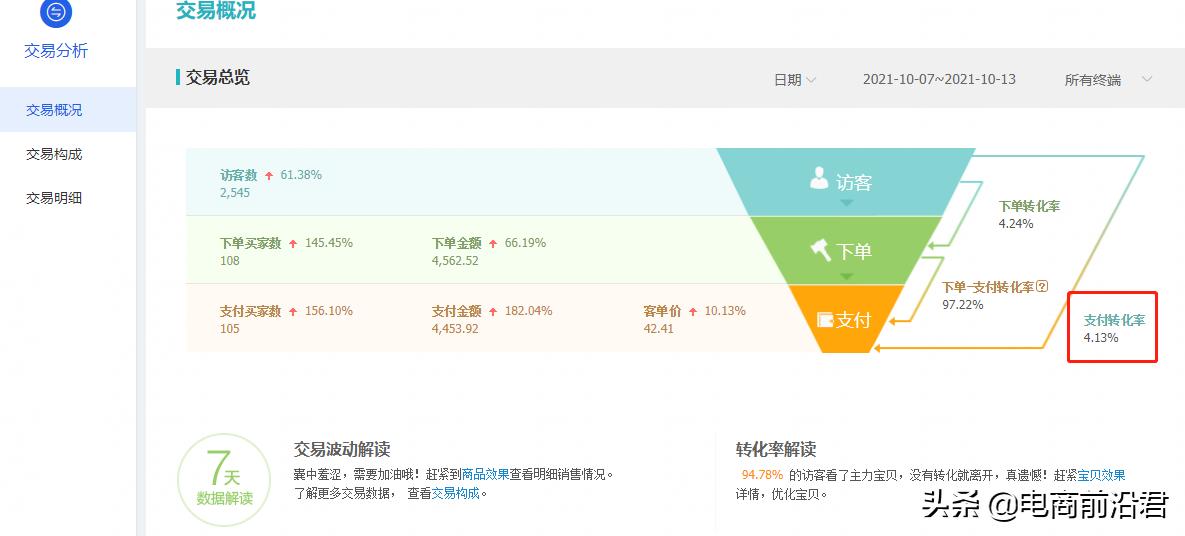Click the 下单转化率 4.24% label
The image size is (1185, 536).
[1029, 214]
